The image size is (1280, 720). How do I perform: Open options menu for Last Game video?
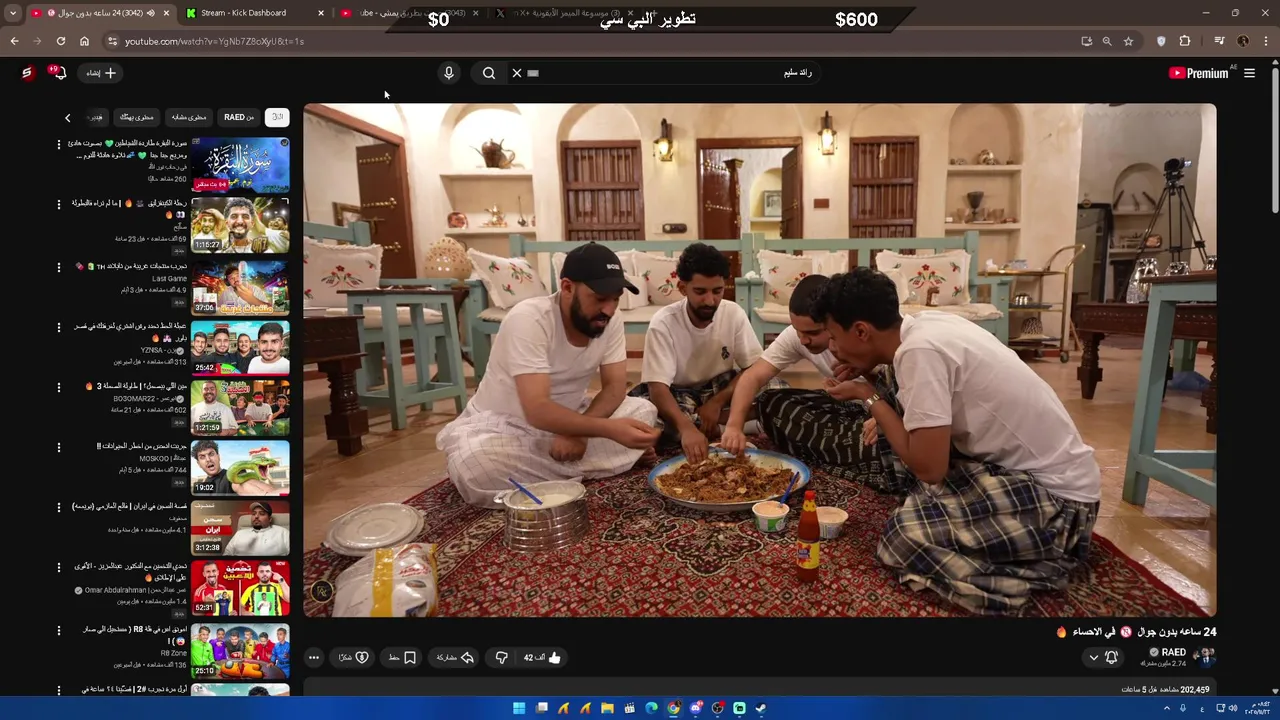pyautogui.click(x=59, y=267)
